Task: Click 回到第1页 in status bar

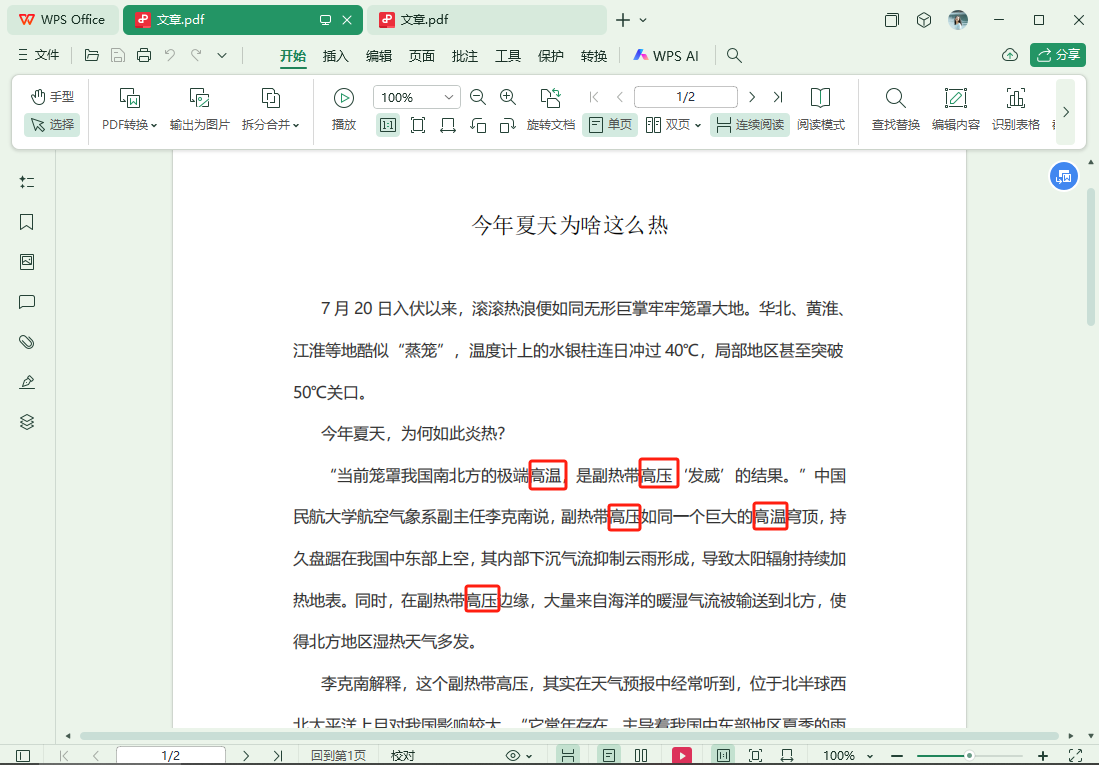Action: pos(338,756)
